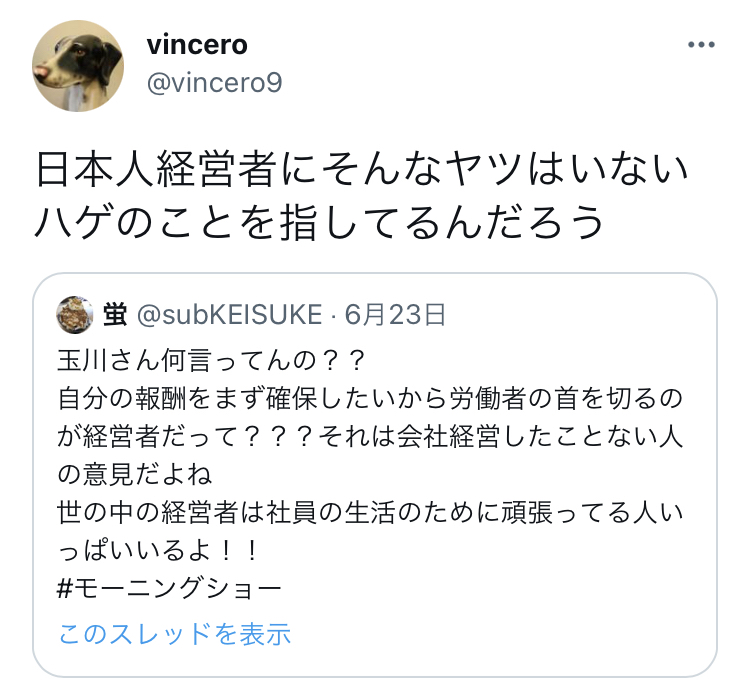Viewport: 750px width, 700px height.
Task: Click the dot separator before 6月23日
Action: [333, 315]
